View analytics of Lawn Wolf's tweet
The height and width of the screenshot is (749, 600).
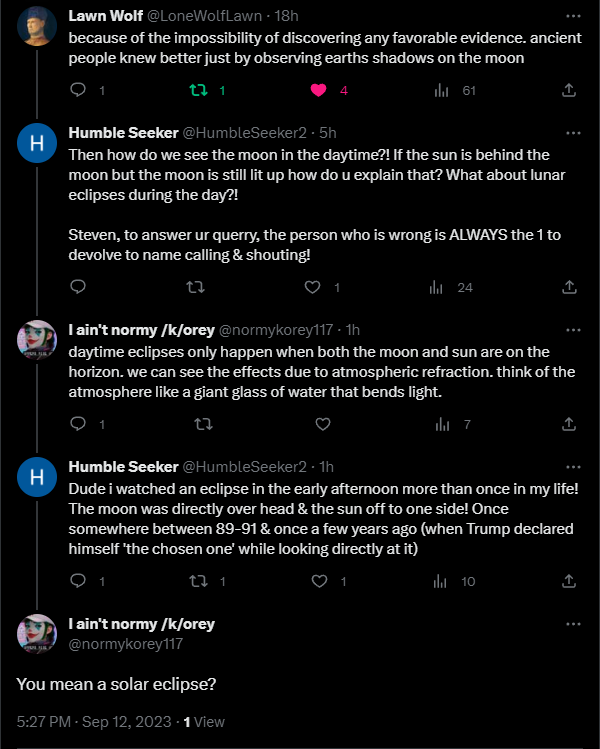pos(441,91)
